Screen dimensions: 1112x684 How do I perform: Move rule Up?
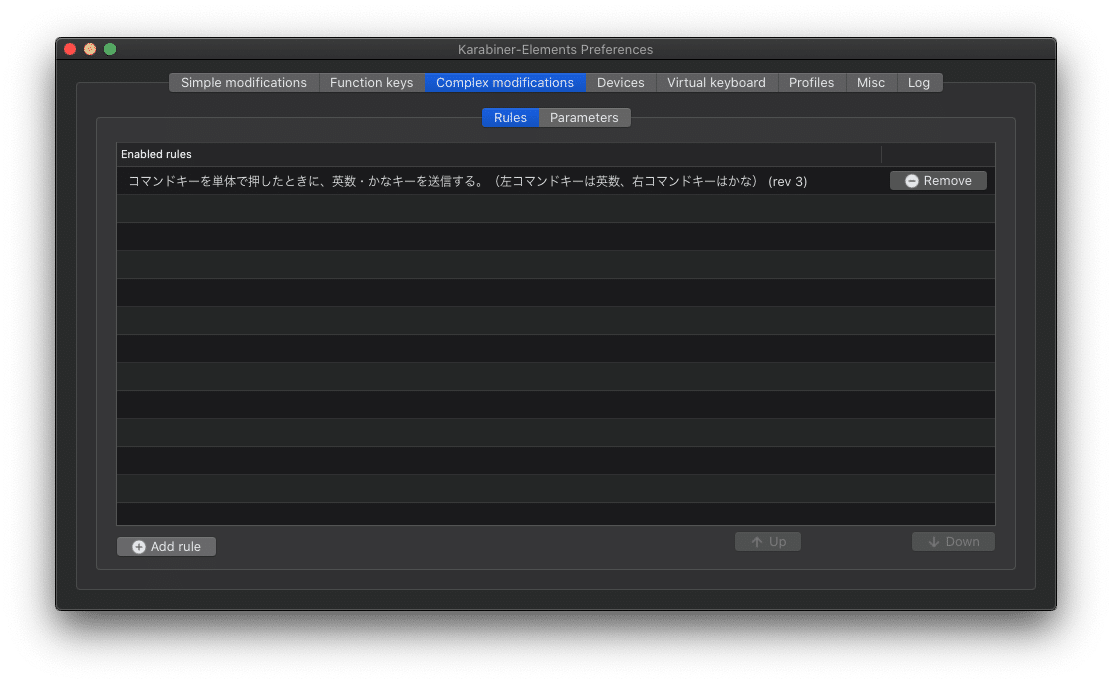(767, 541)
